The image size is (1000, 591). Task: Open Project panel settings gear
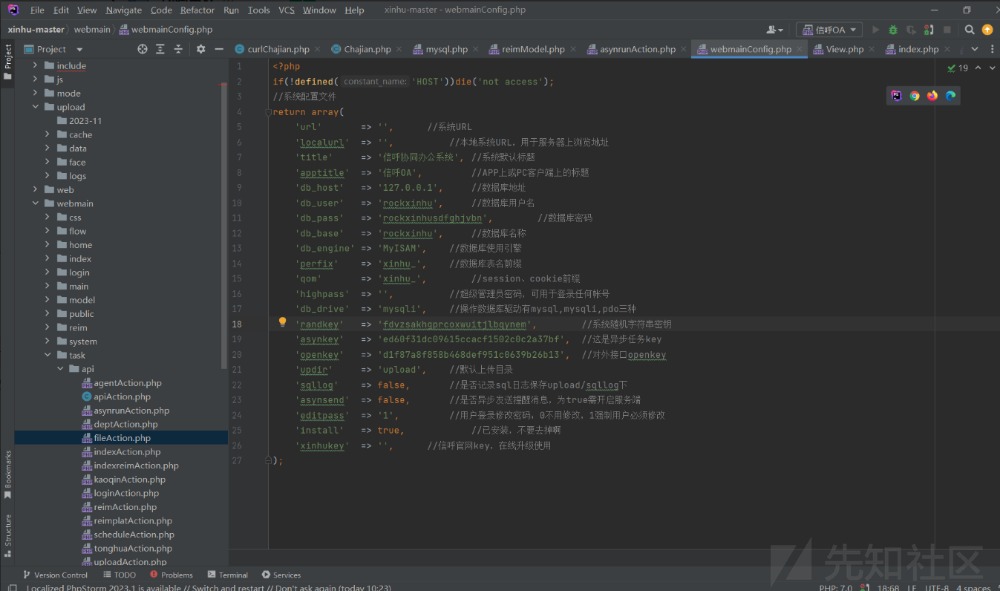point(200,49)
